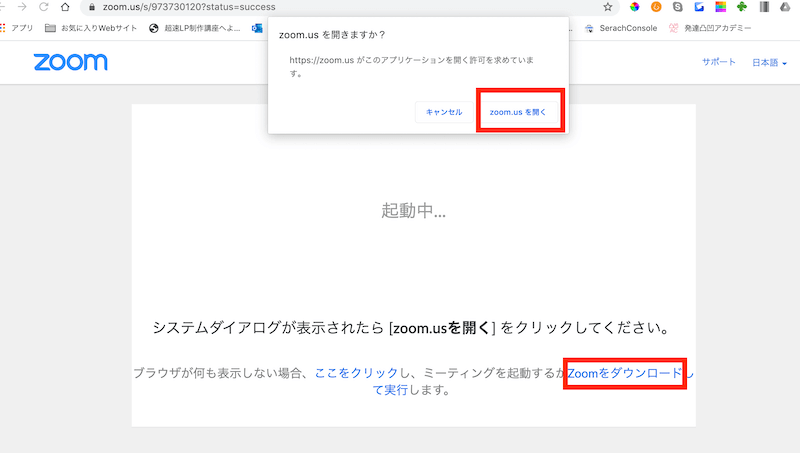Open the colorful wheel extension icon
This screenshot has width=800, height=453.
634,7
